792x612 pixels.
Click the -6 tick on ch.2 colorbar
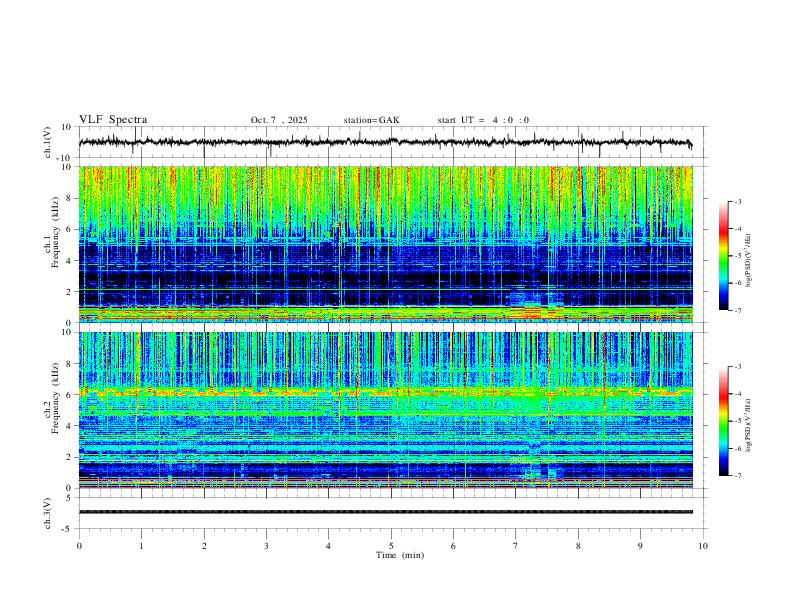coord(738,448)
